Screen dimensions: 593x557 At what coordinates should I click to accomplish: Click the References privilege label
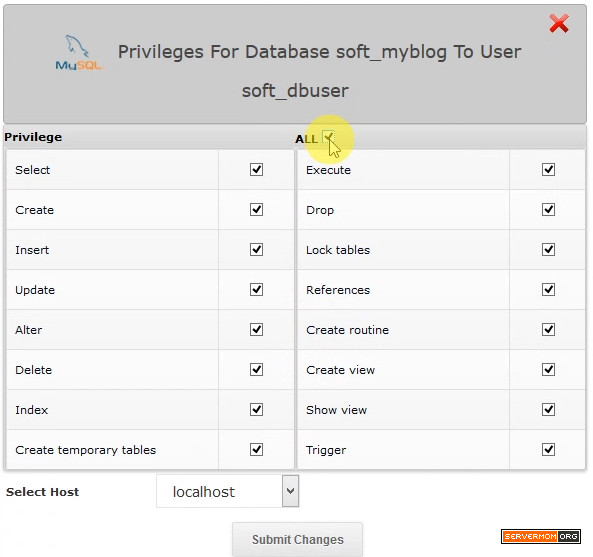[x=338, y=290]
